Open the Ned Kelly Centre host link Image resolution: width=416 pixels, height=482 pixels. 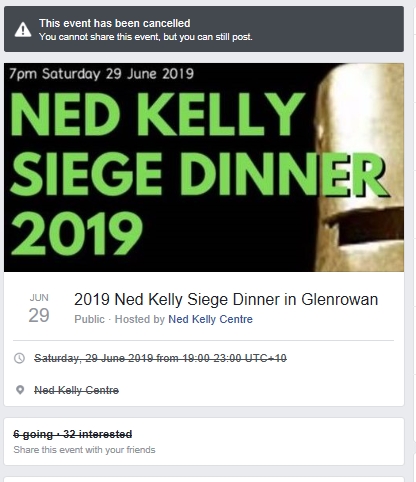pos(210,319)
